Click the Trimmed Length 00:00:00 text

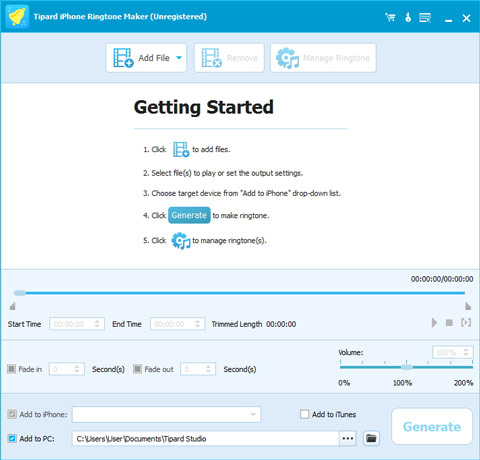tap(254, 324)
